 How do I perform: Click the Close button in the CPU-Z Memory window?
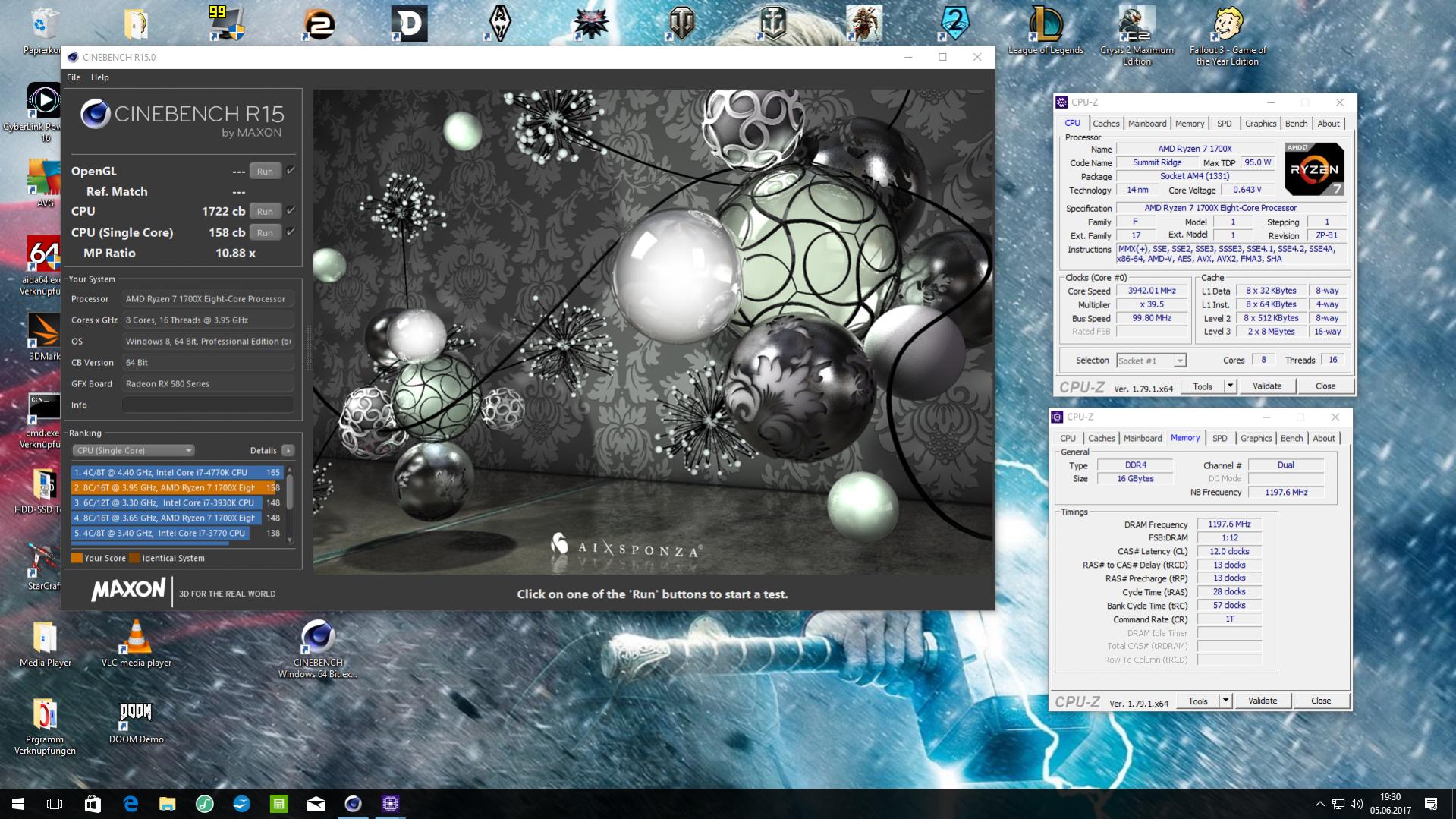pos(1321,701)
